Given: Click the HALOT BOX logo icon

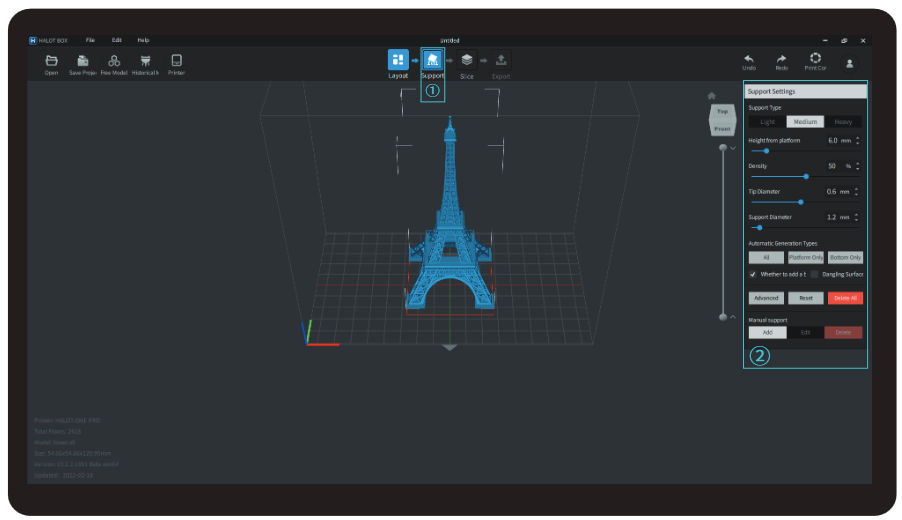Looking at the screenshot, I should pyautogui.click(x=33, y=40).
